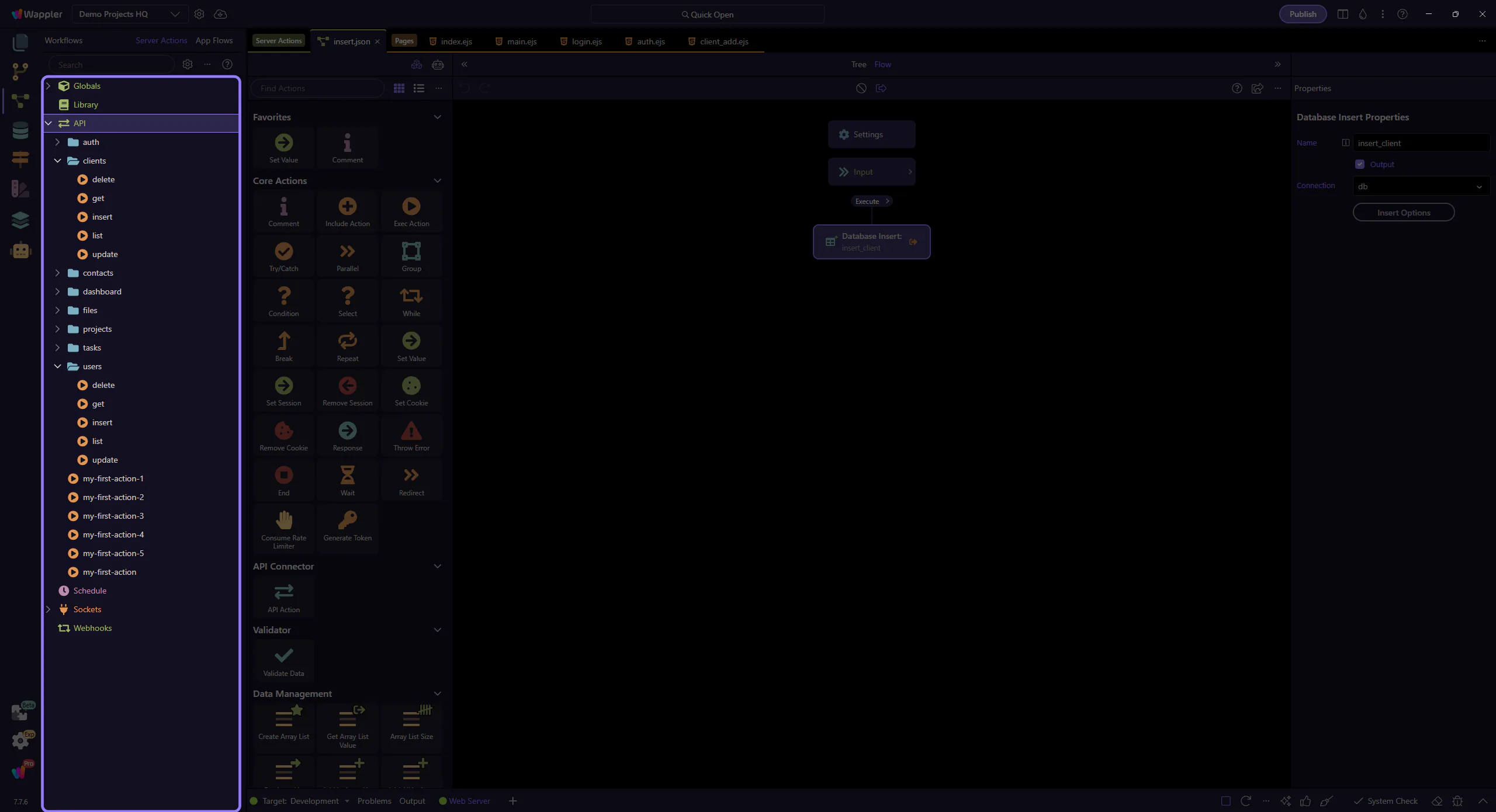Image resolution: width=1496 pixels, height=812 pixels.
Task: Click the Generate Token key icon
Action: (347, 520)
